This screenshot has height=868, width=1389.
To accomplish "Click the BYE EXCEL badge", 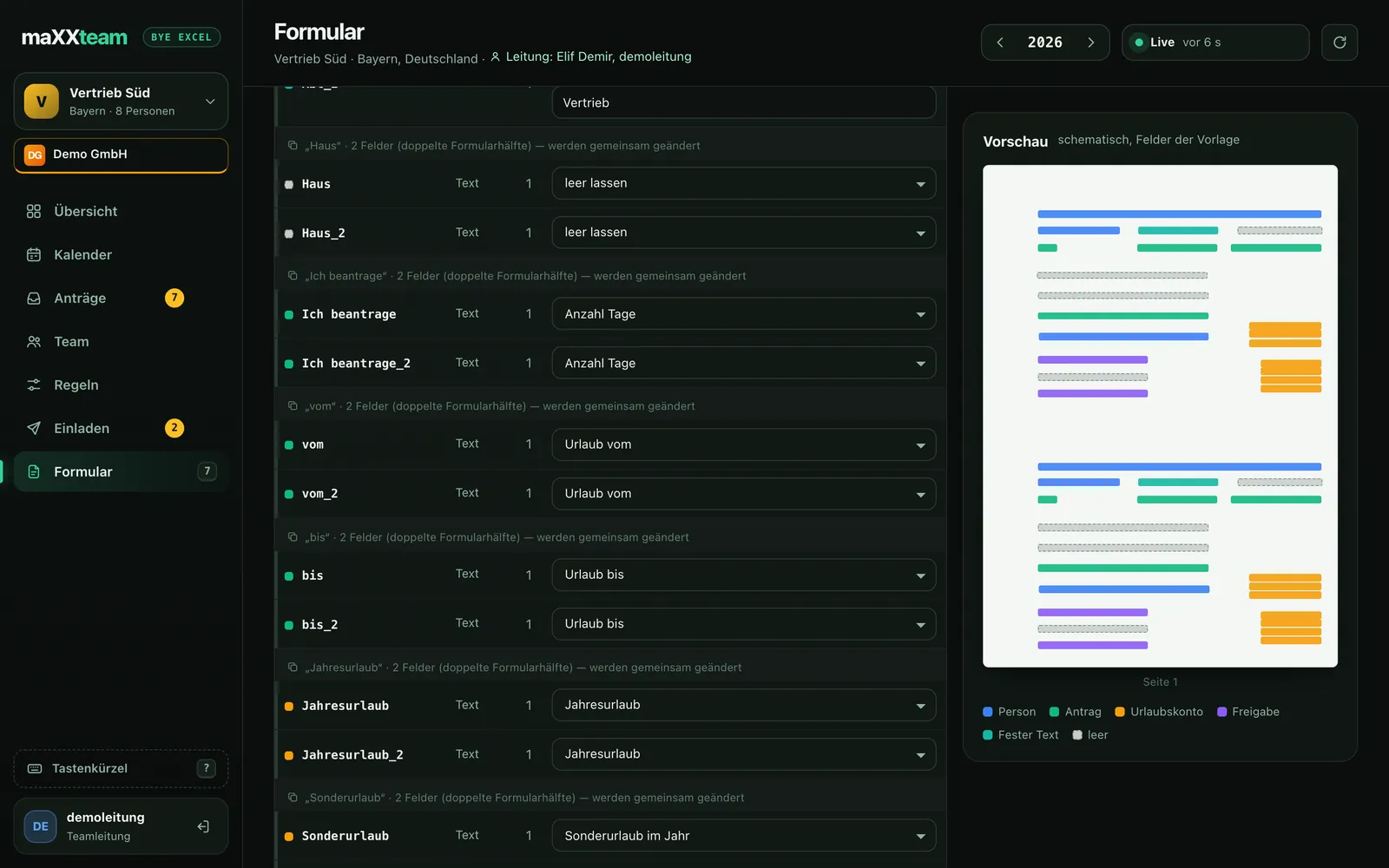I will click(x=181, y=37).
